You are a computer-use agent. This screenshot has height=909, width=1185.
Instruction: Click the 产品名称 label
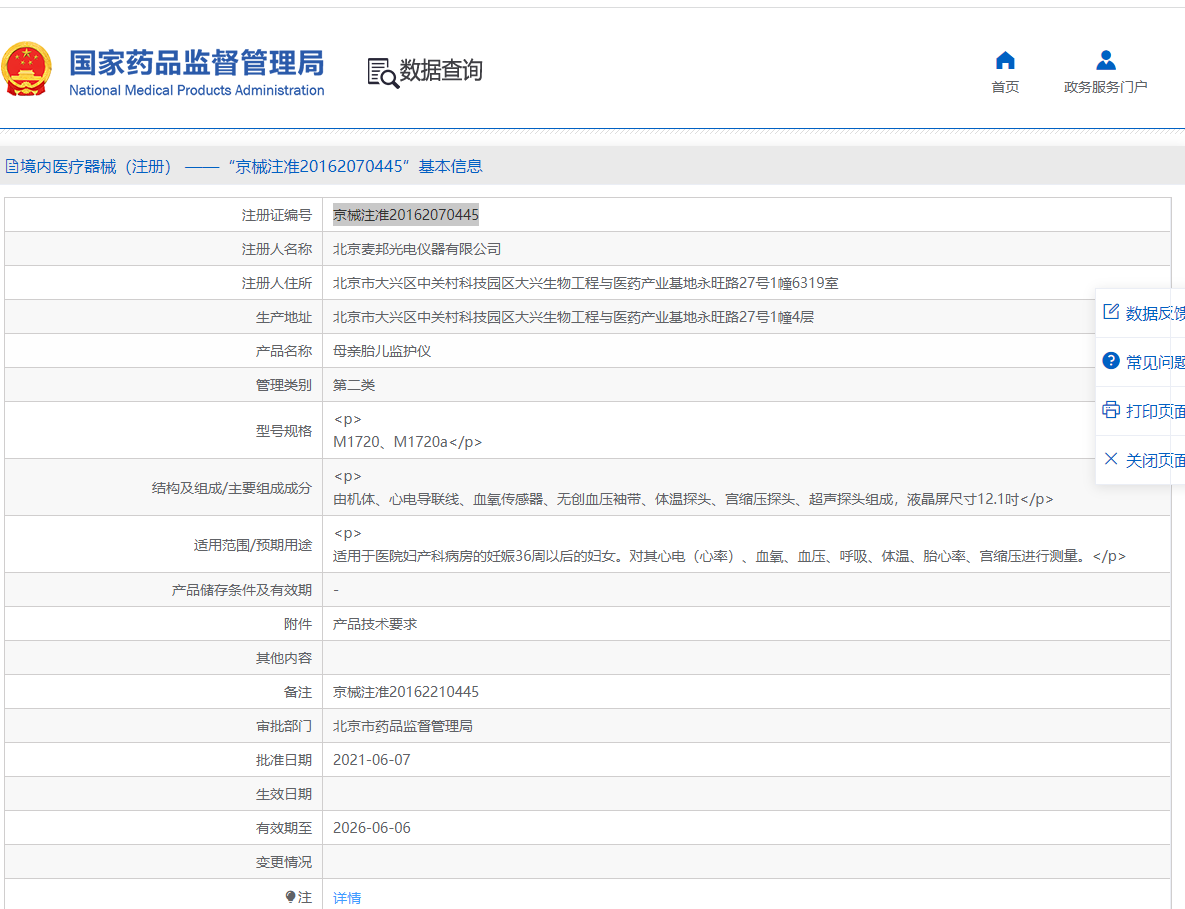[x=283, y=351]
